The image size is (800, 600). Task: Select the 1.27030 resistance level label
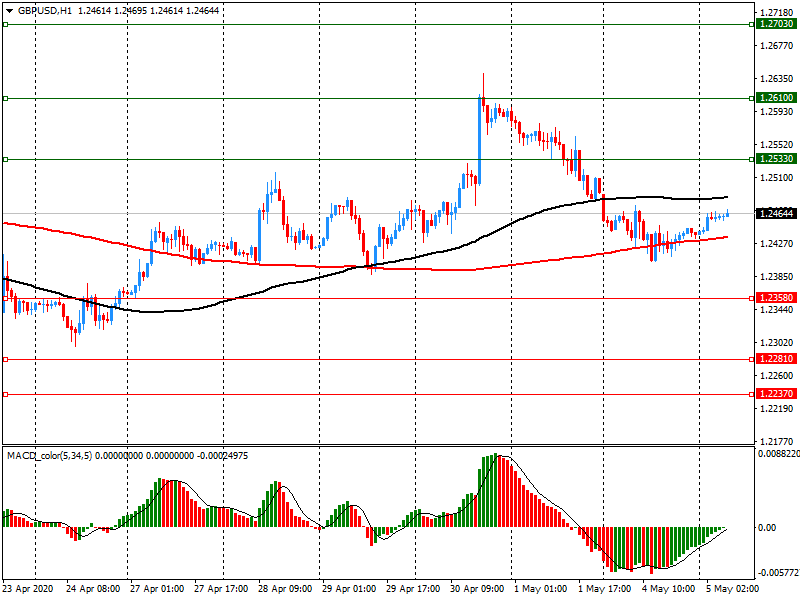pyautogui.click(x=776, y=24)
